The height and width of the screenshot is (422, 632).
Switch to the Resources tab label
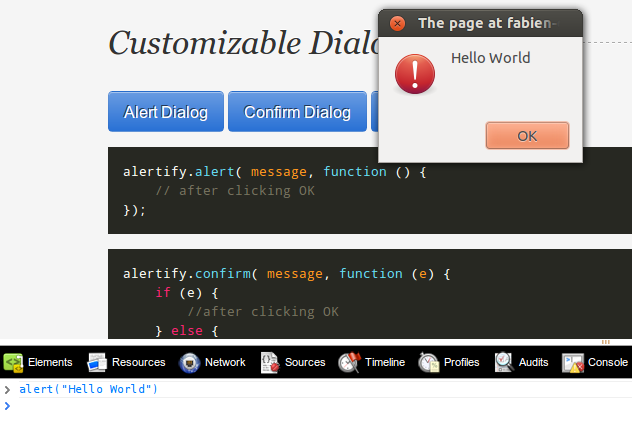pyautogui.click(x=139, y=362)
